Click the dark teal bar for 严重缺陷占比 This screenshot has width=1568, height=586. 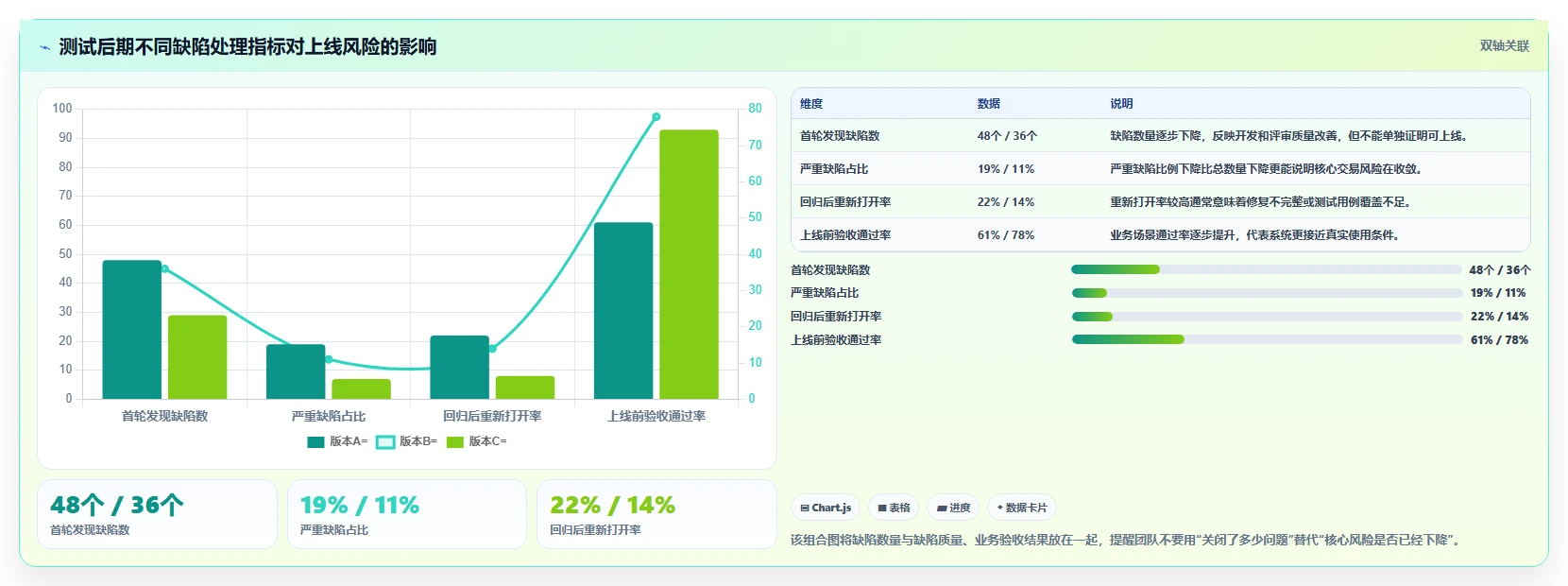[296, 371]
